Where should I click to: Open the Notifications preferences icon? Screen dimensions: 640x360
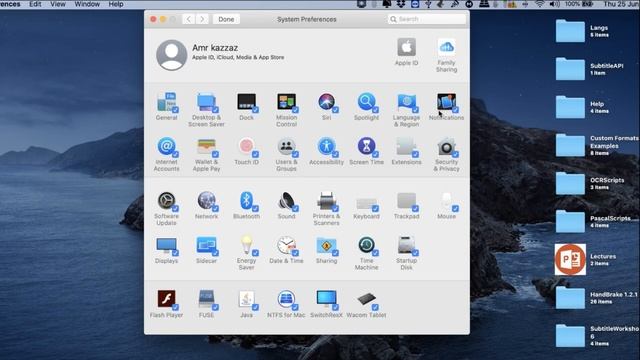[447, 102]
